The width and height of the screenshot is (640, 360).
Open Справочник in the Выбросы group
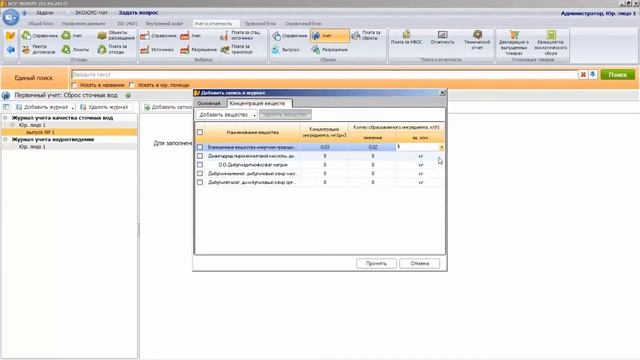[x=158, y=36]
